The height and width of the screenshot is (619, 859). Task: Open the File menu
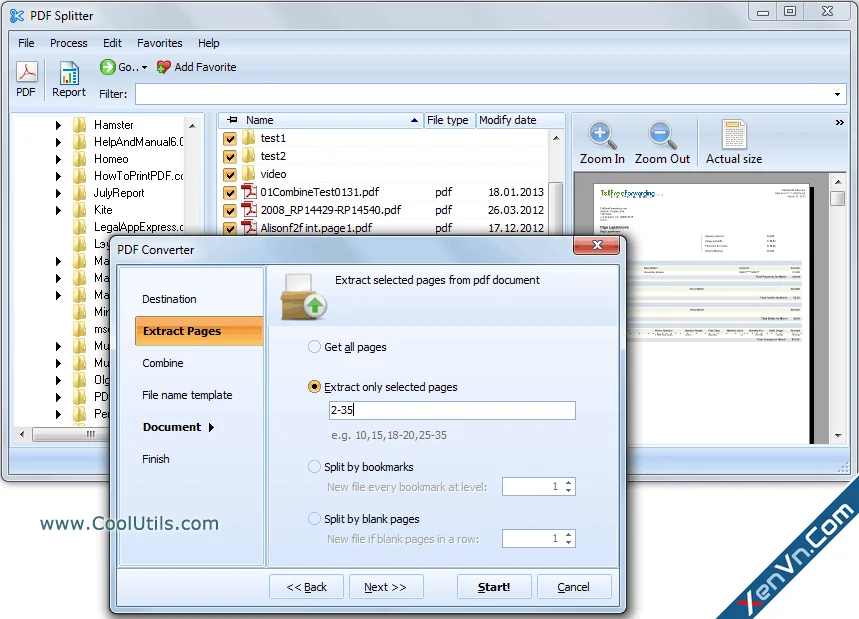[x=26, y=43]
